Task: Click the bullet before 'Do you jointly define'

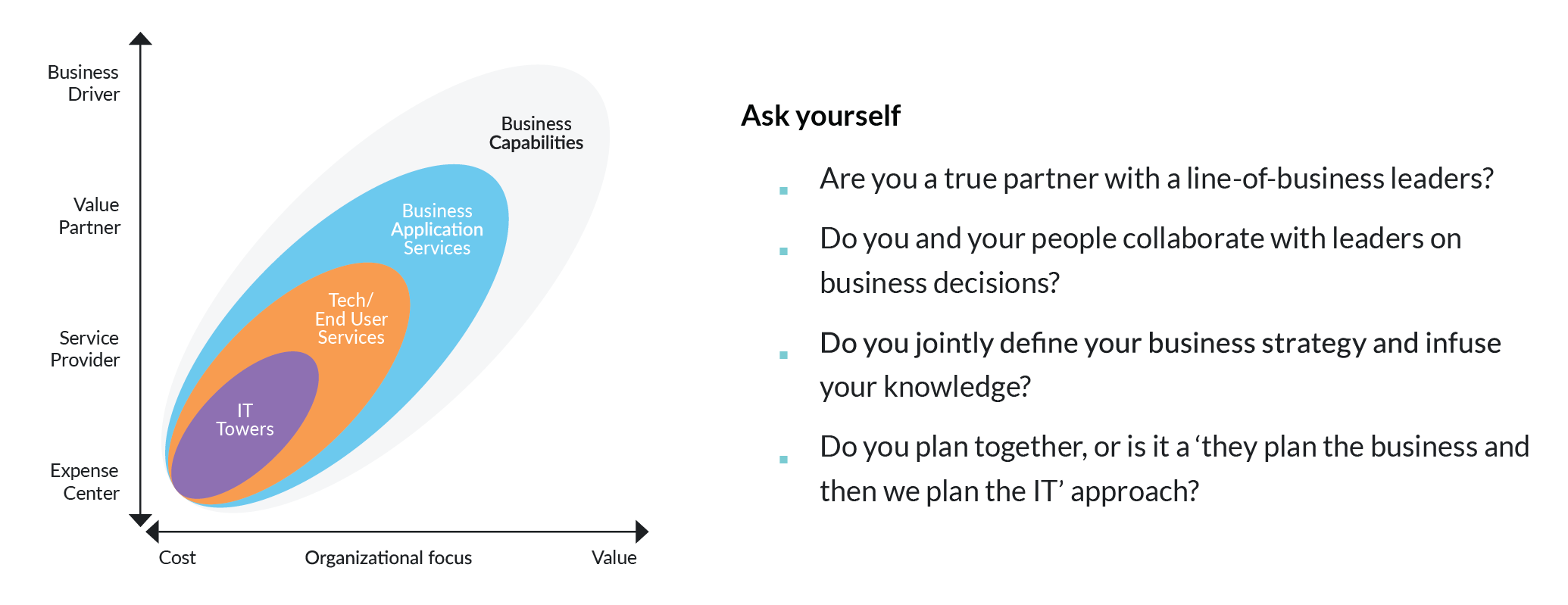Action: [784, 354]
